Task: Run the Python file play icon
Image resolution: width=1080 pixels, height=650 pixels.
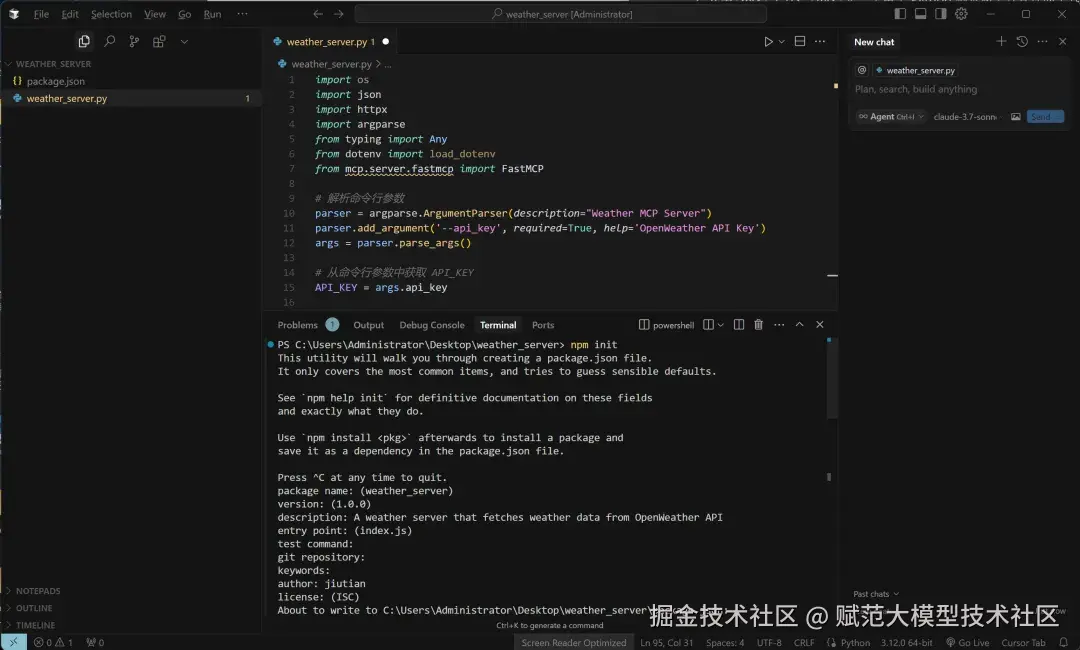Action: tap(768, 41)
